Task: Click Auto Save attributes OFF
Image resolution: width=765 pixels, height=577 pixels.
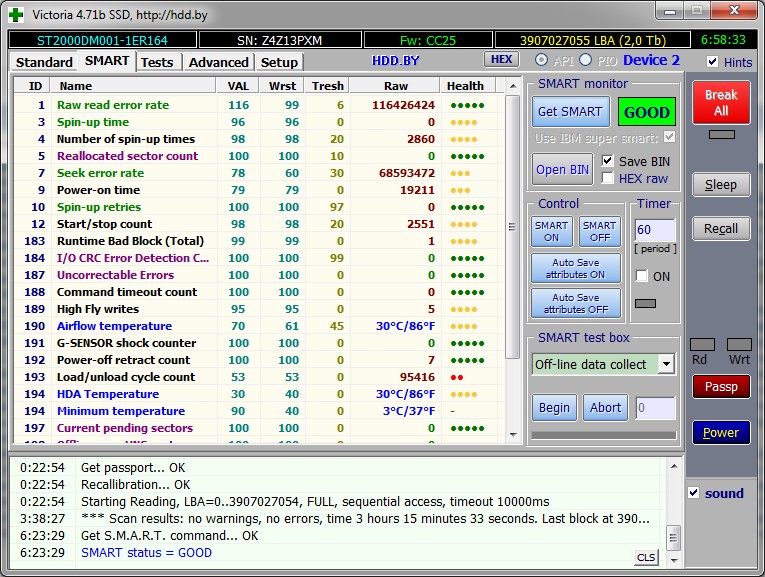Action: (x=576, y=303)
